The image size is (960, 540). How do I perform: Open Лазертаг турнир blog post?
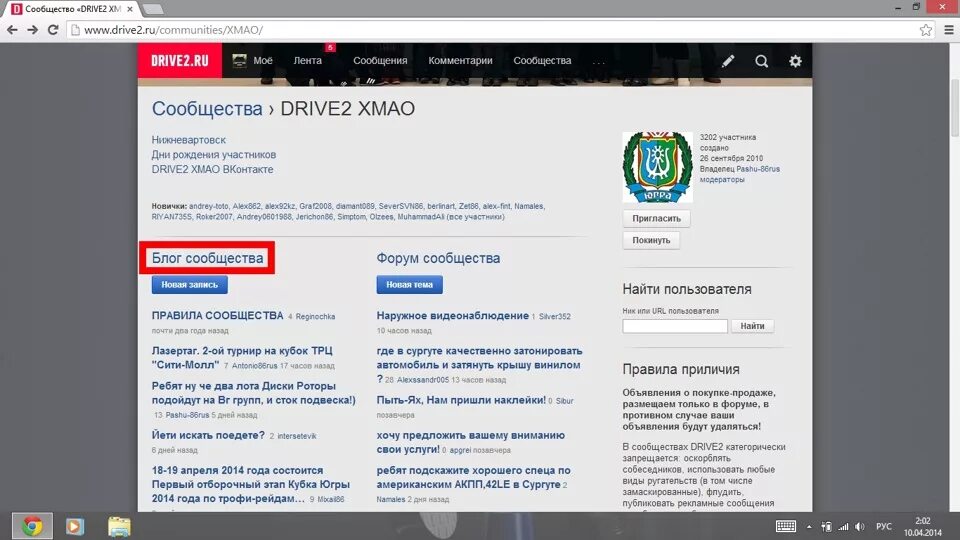(x=242, y=358)
